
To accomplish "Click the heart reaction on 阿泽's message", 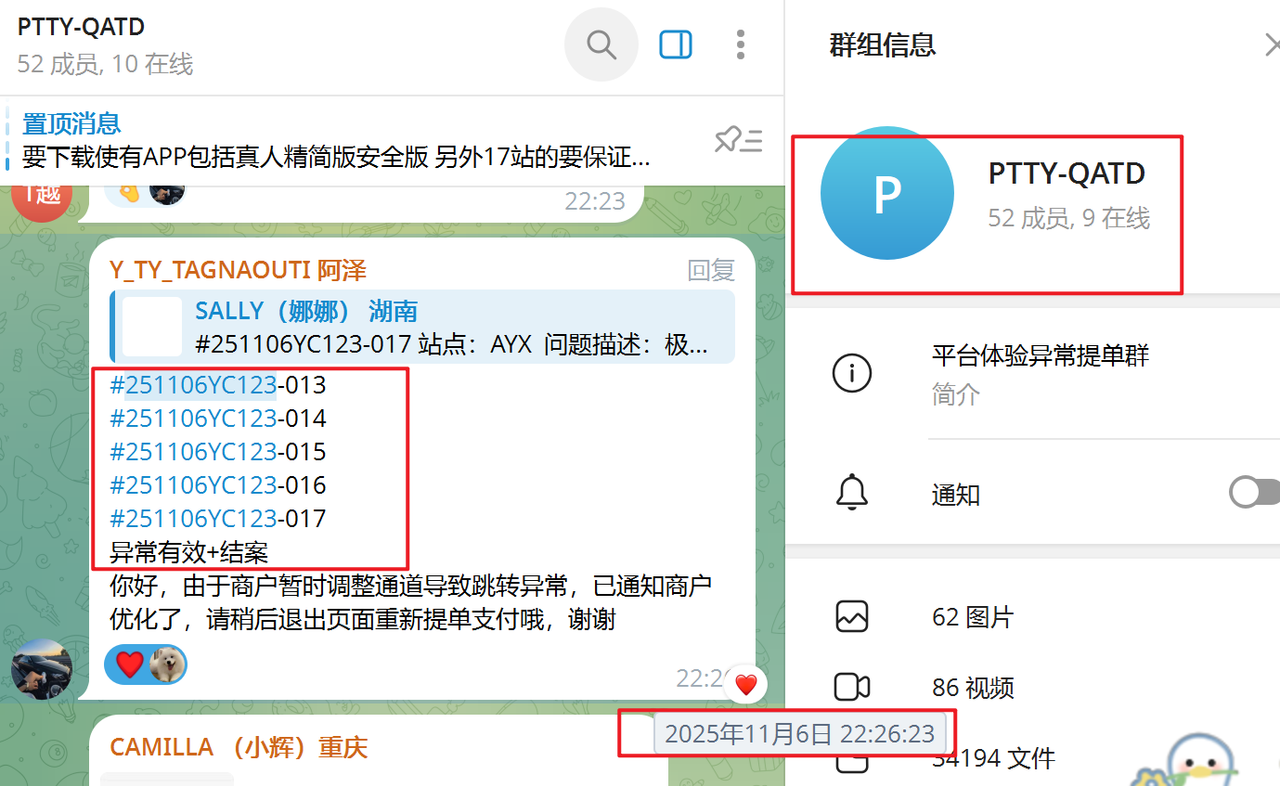I will tap(130, 664).
